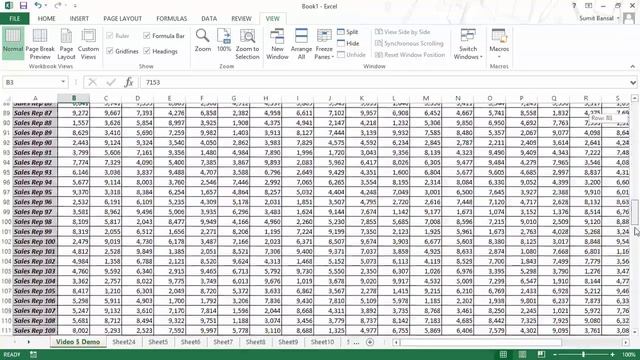Viewport: 640px width, 360px height.
Task: Open Sumit Bansal account dropdown
Action: click(x=599, y=18)
